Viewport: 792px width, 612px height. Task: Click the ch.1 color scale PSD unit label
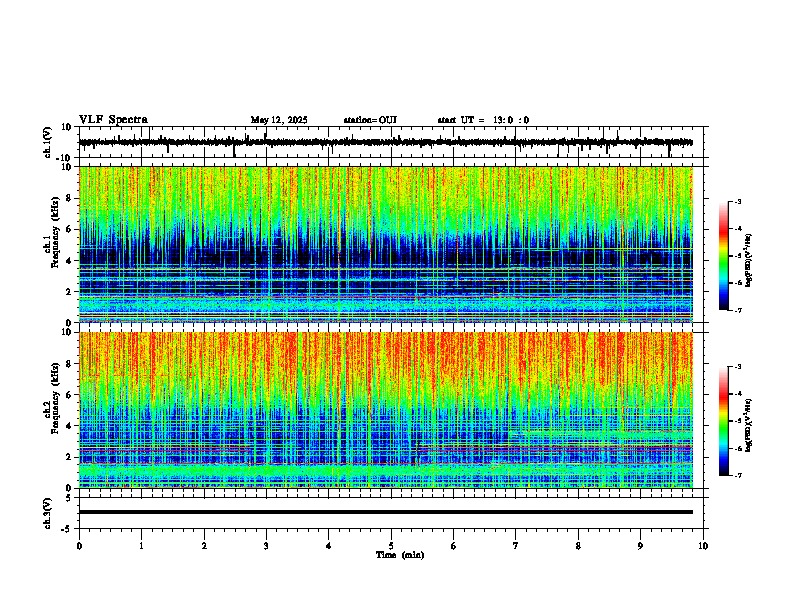[749, 261]
